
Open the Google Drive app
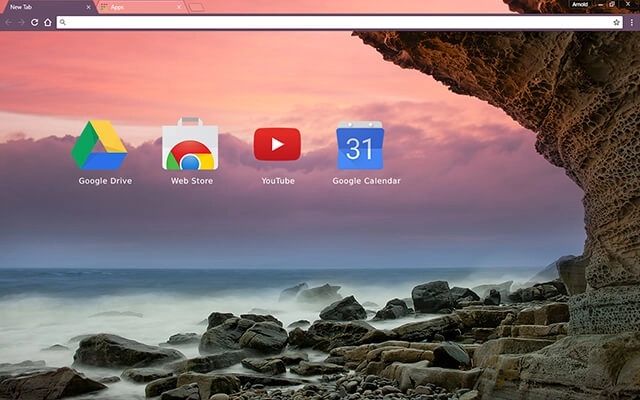tap(99, 145)
